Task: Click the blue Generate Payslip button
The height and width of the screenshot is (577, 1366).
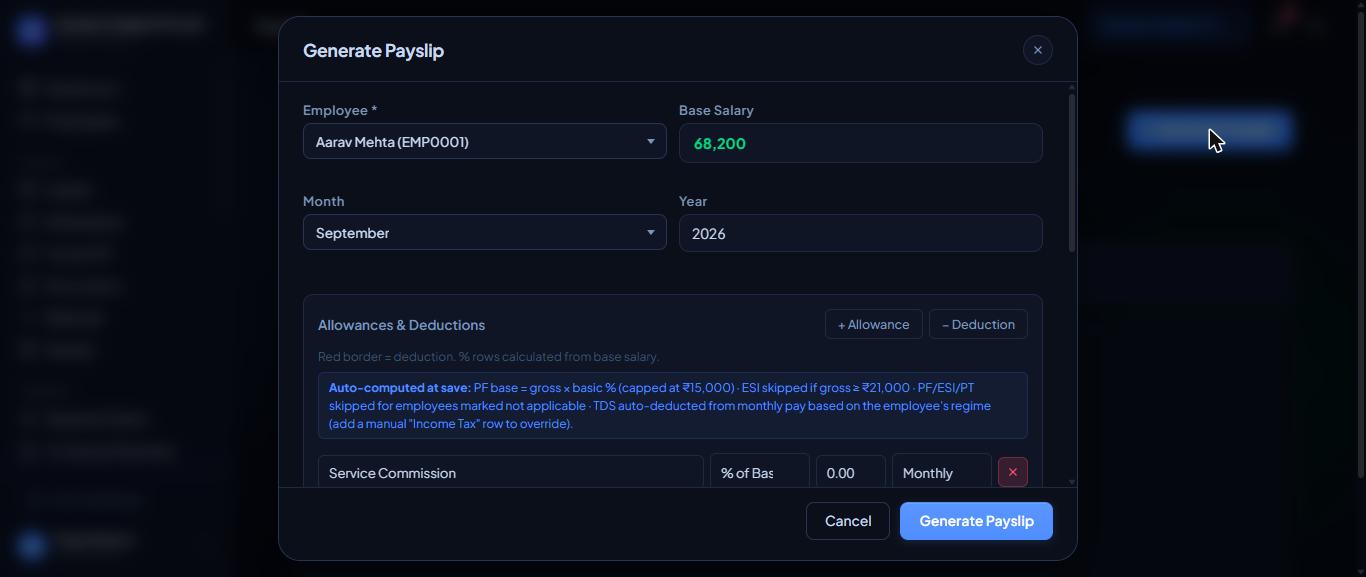Action: click(x=976, y=521)
